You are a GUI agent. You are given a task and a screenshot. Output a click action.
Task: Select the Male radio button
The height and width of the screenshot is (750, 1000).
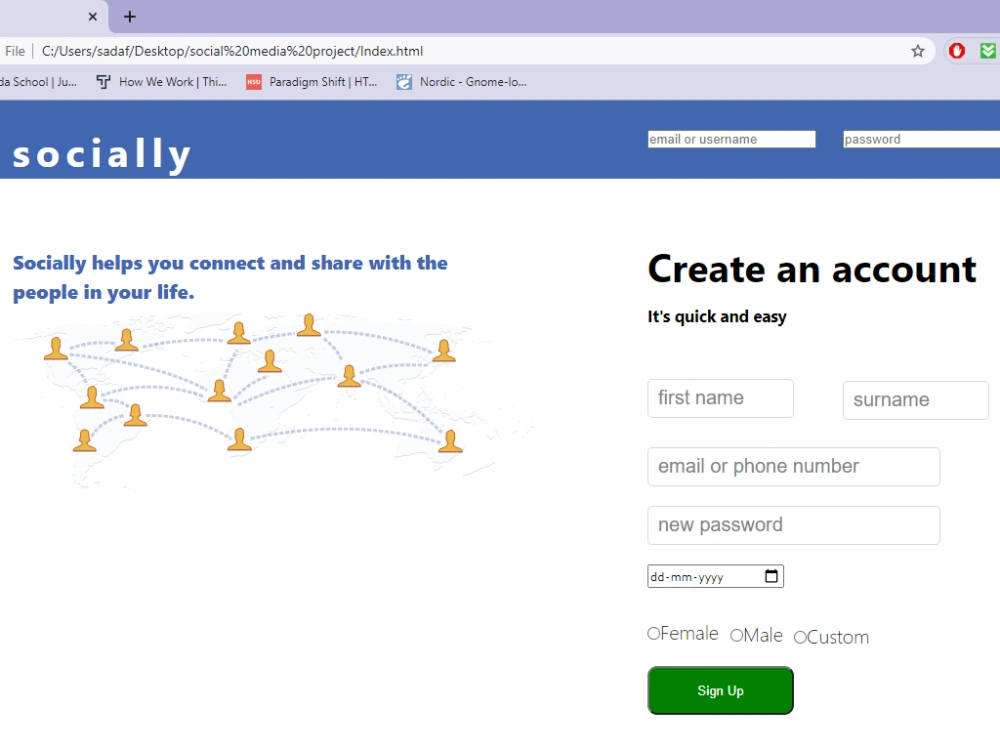pyautogui.click(x=737, y=635)
